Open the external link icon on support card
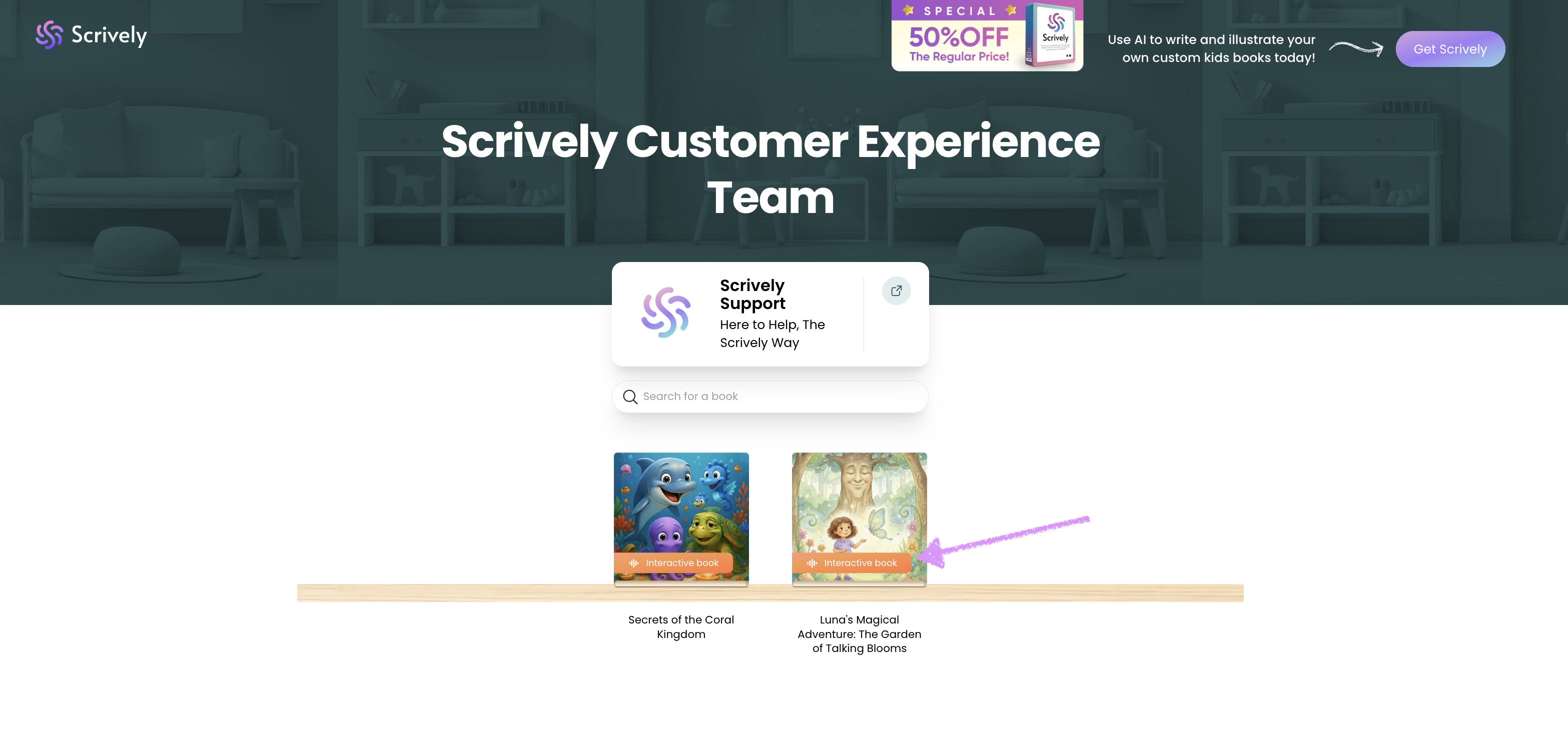 (x=896, y=291)
